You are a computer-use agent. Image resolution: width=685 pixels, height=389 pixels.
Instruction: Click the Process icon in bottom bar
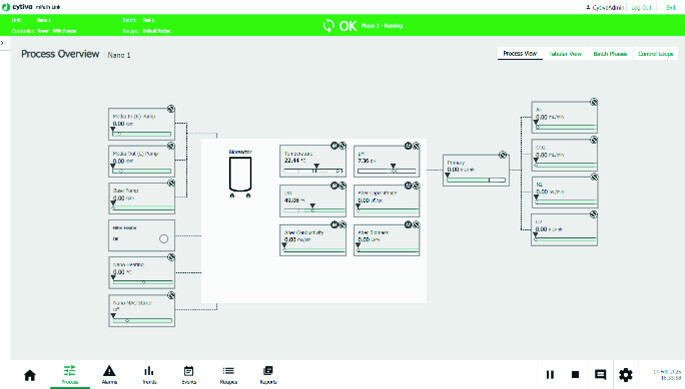[70, 375]
